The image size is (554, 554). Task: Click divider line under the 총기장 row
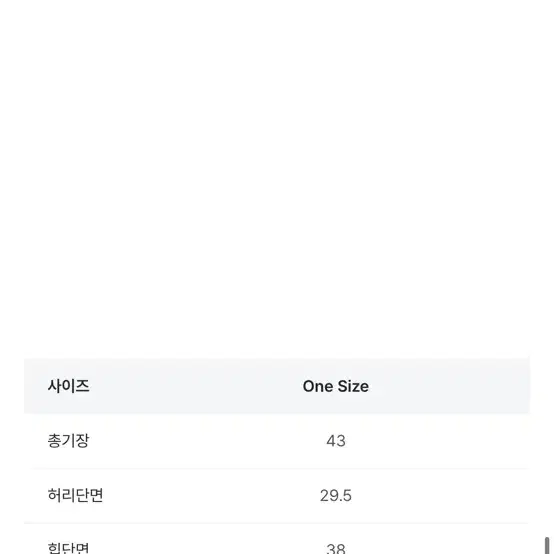coord(277,468)
